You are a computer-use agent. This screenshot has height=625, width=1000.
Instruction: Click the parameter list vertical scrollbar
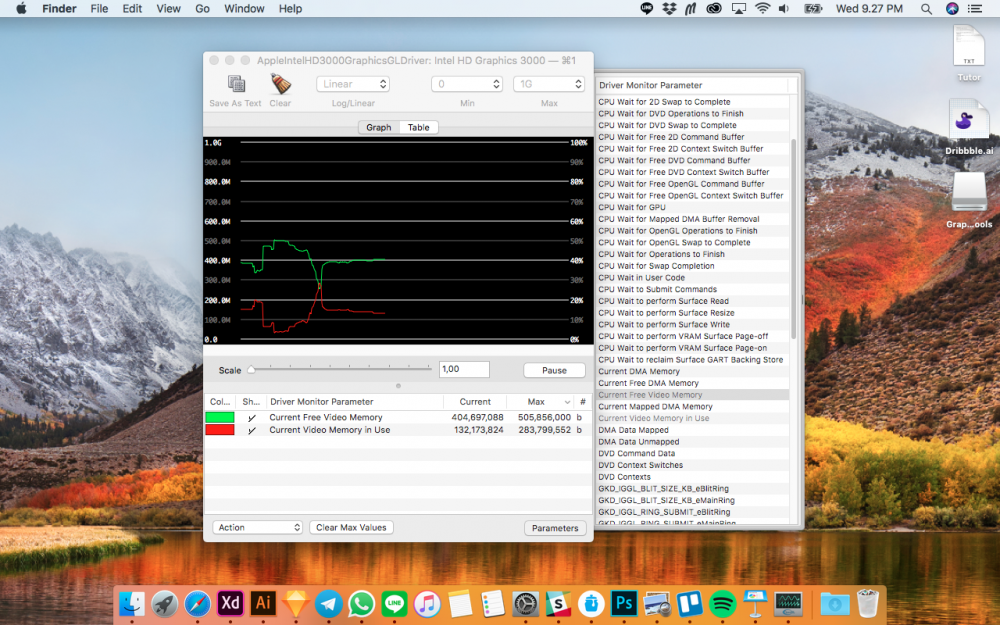click(x=794, y=238)
